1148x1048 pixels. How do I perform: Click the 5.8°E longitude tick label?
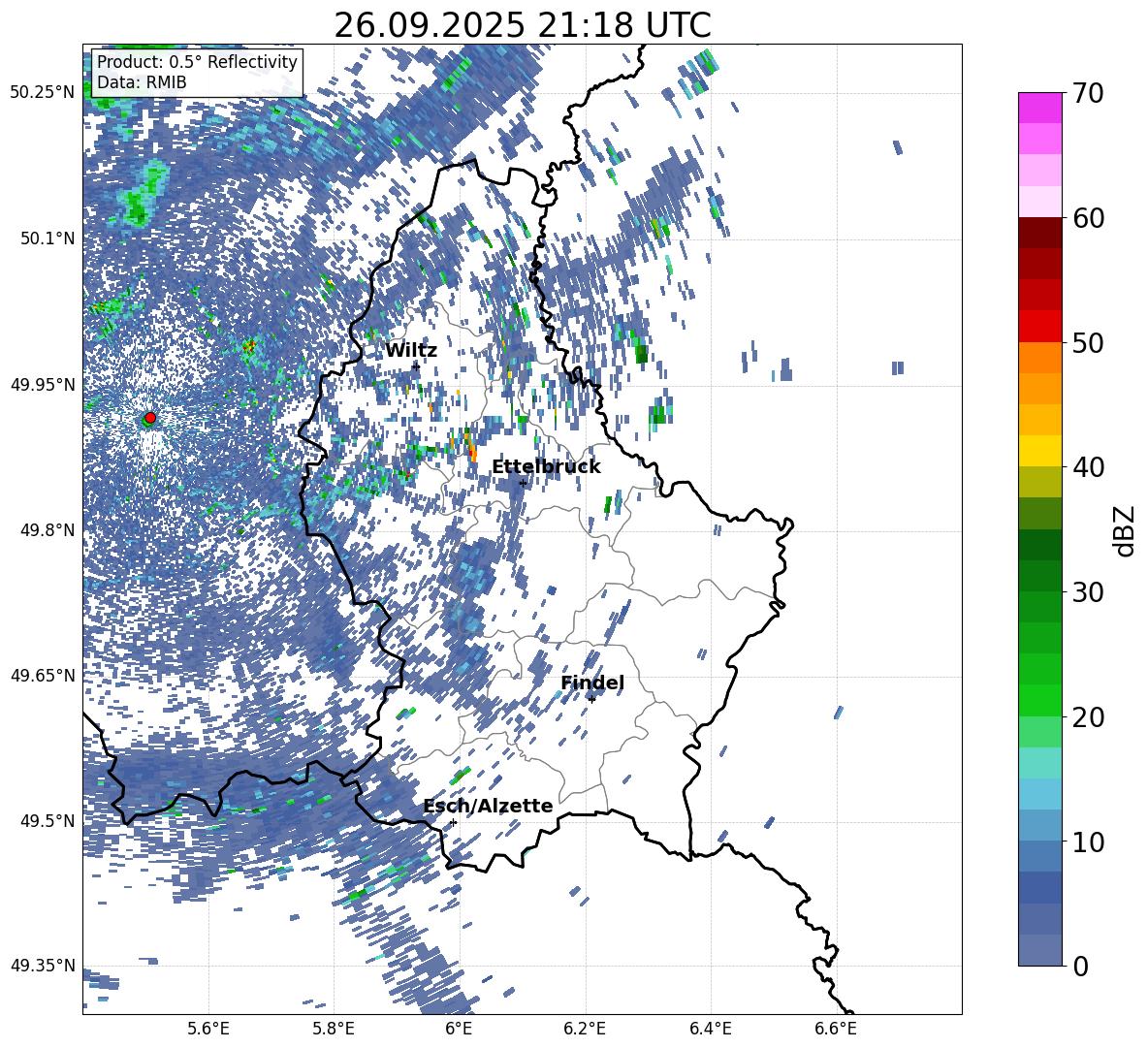[x=334, y=1029]
